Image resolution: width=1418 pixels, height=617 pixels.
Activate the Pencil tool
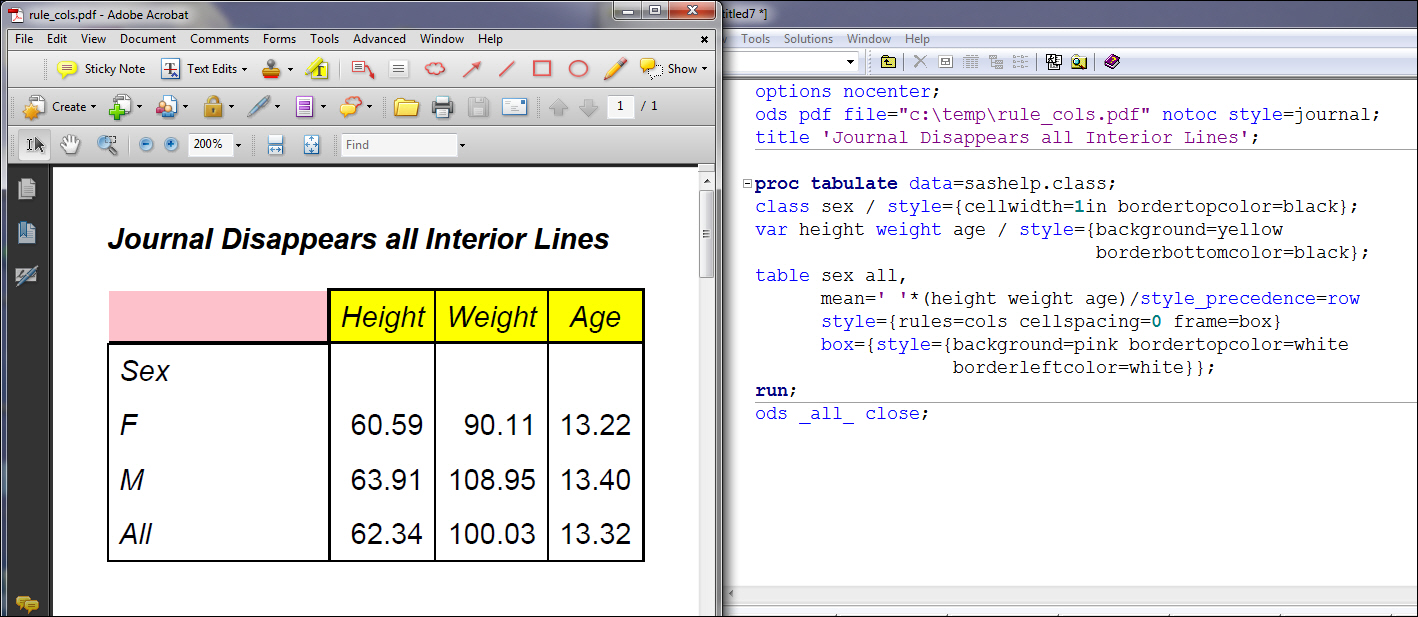pos(615,69)
